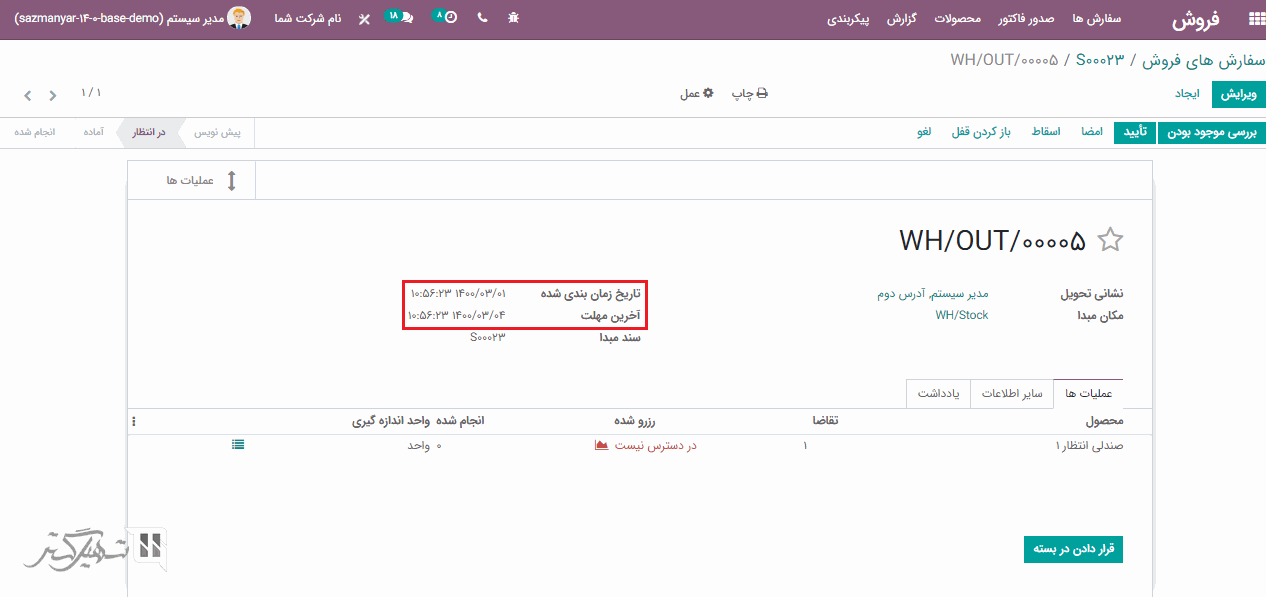
Task: Open WH/Stock source location link
Action: 961,315
